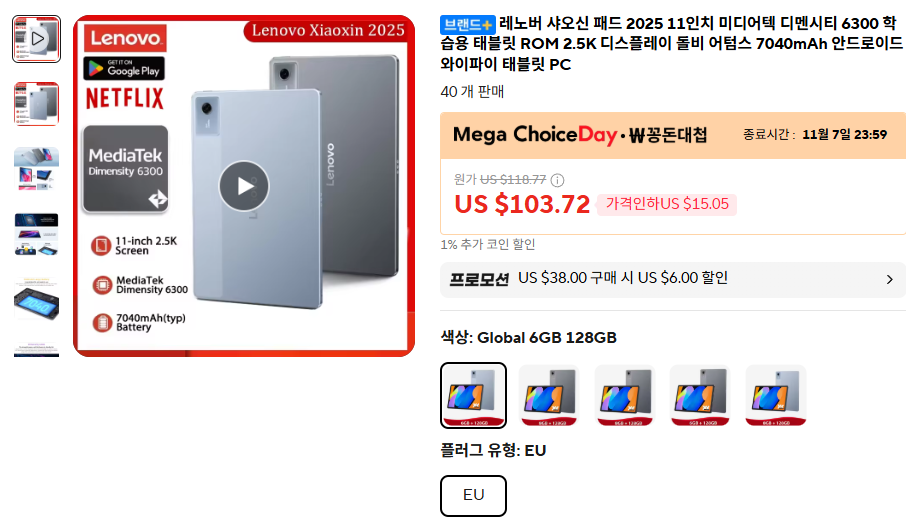View the third gallery thumbnail with accessories

[x=36, y=169]
